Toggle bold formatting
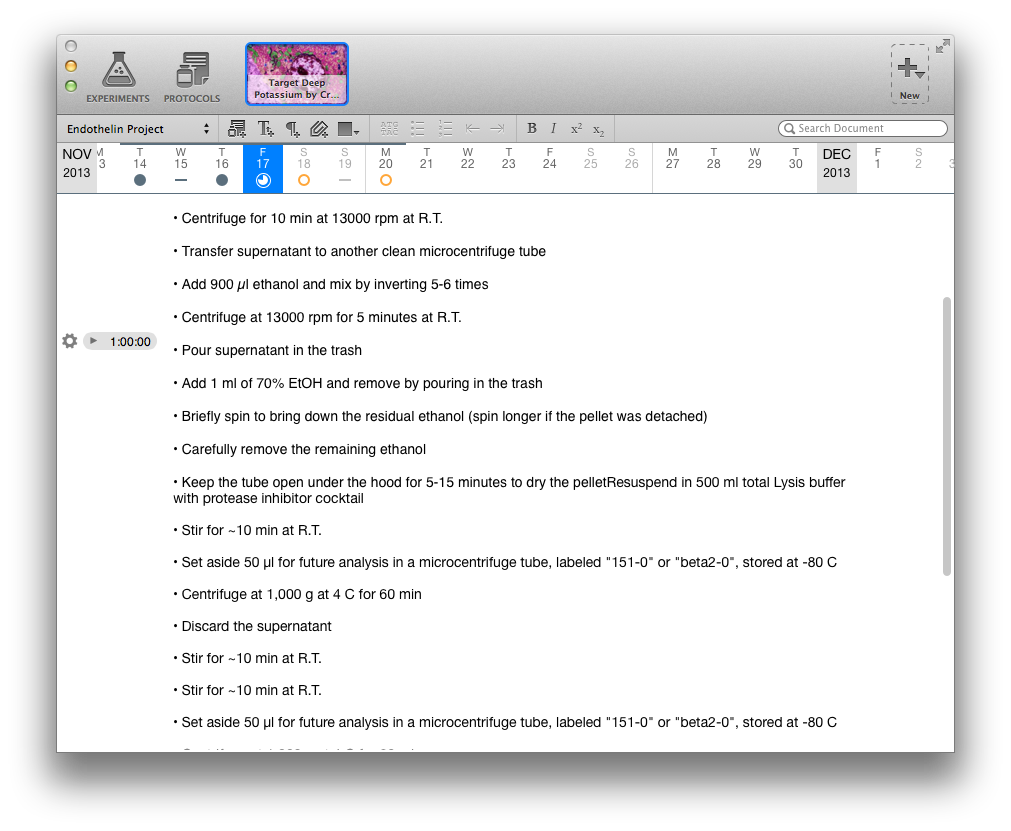 click(532, 128)
